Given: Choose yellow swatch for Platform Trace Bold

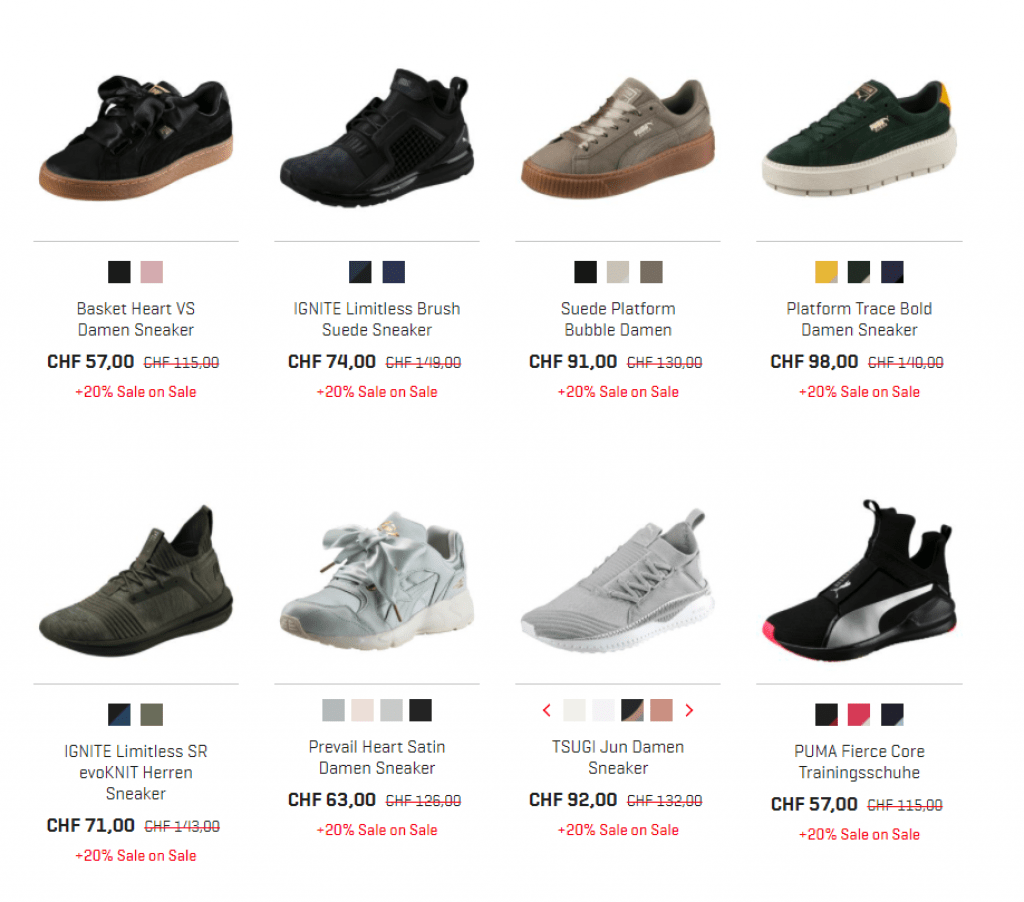Looking at the screenshot, I should pyautogui.click(x=826, y=272).
